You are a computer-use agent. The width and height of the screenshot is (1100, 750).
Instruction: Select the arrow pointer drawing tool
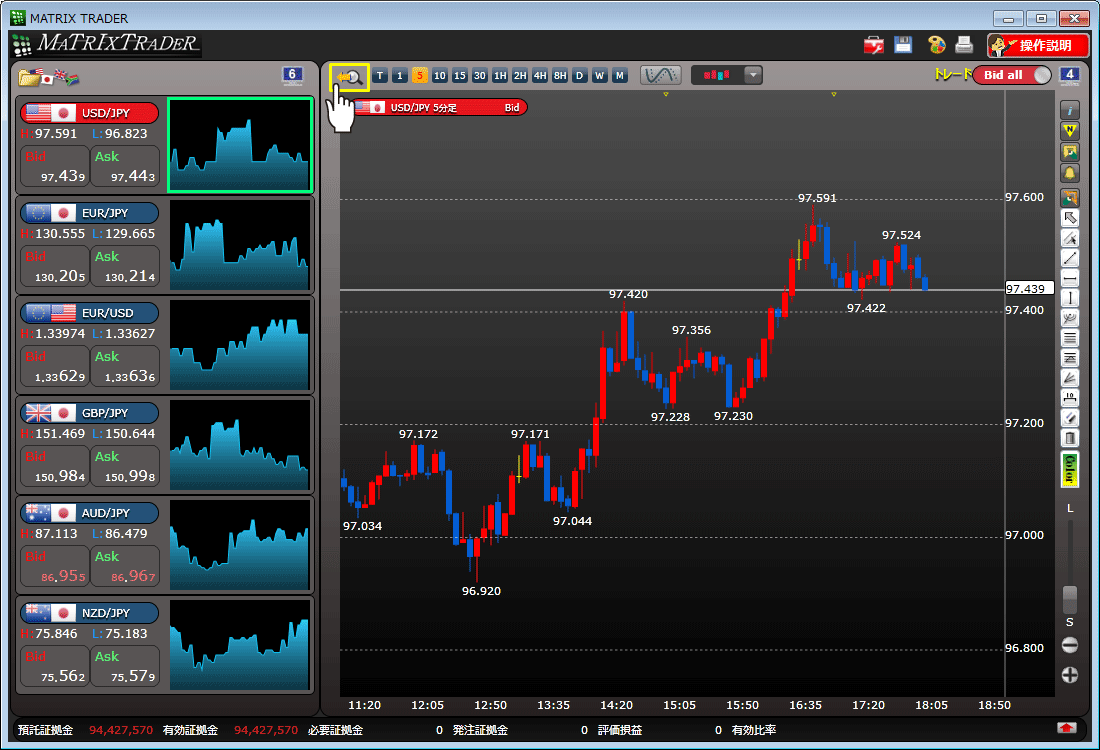pyautogui.click(x=1070, y=217)
